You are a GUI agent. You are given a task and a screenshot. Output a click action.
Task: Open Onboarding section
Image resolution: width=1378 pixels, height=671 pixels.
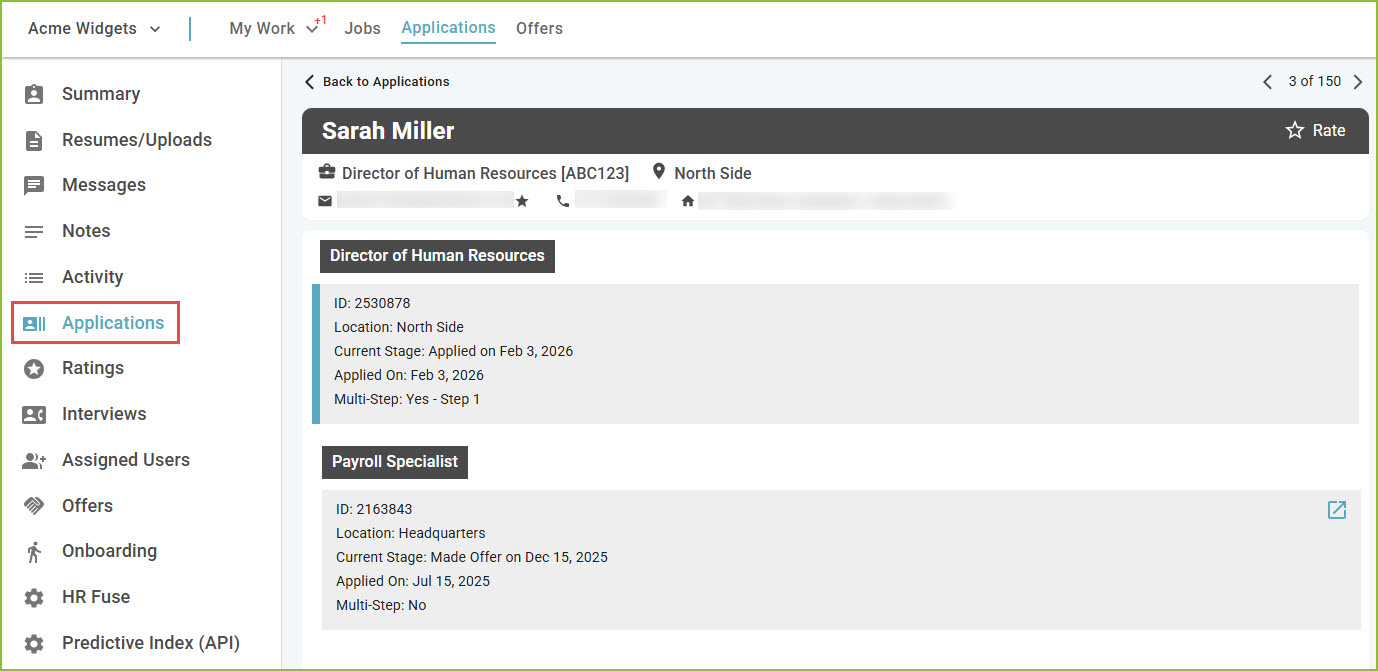109,551
